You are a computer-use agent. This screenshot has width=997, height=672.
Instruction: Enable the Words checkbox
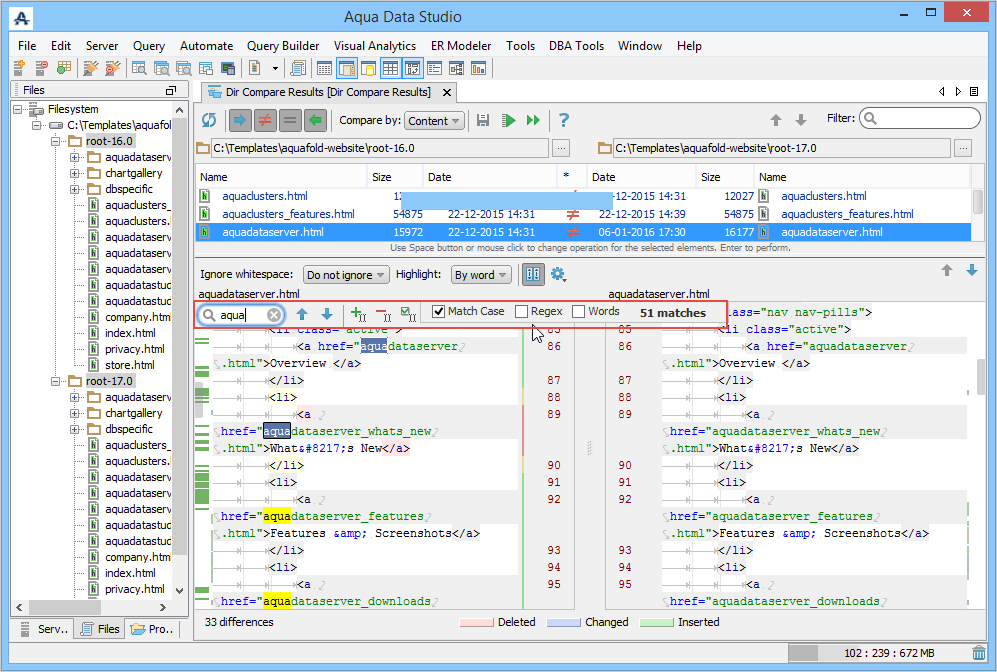pyautogui.click(x=579, y=312)
